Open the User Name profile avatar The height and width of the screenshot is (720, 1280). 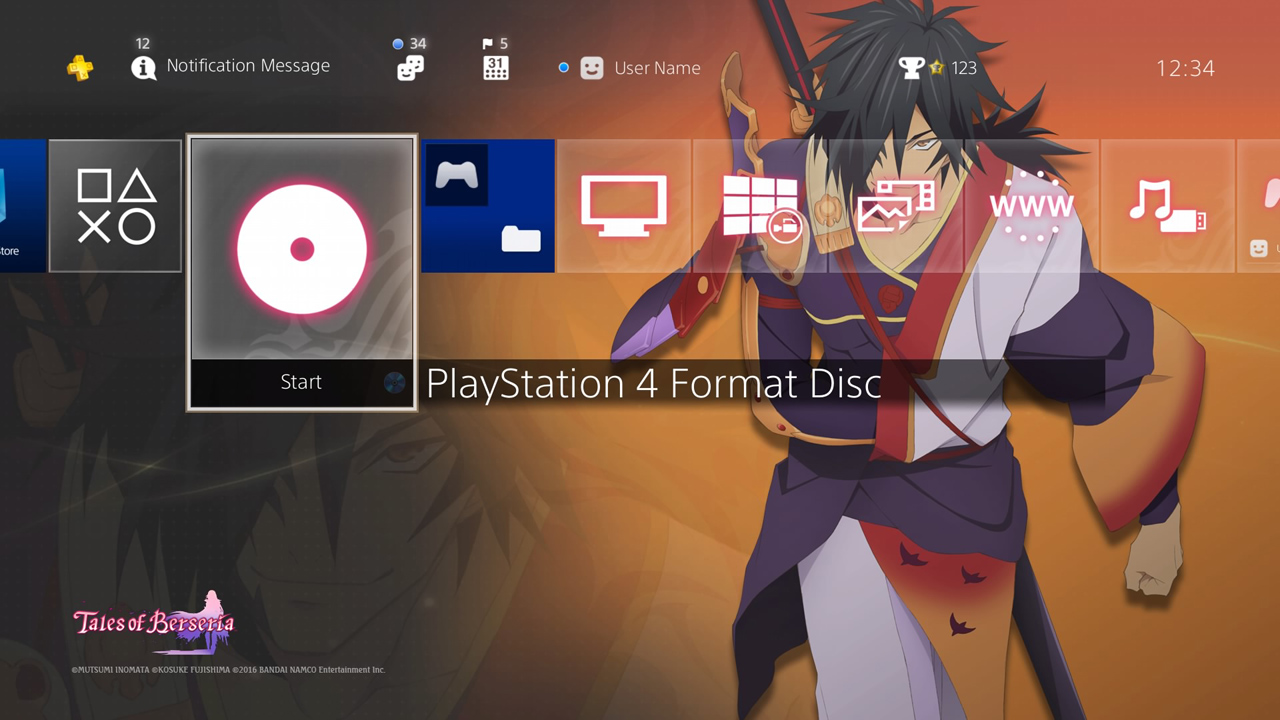click(x=592, y=68)
